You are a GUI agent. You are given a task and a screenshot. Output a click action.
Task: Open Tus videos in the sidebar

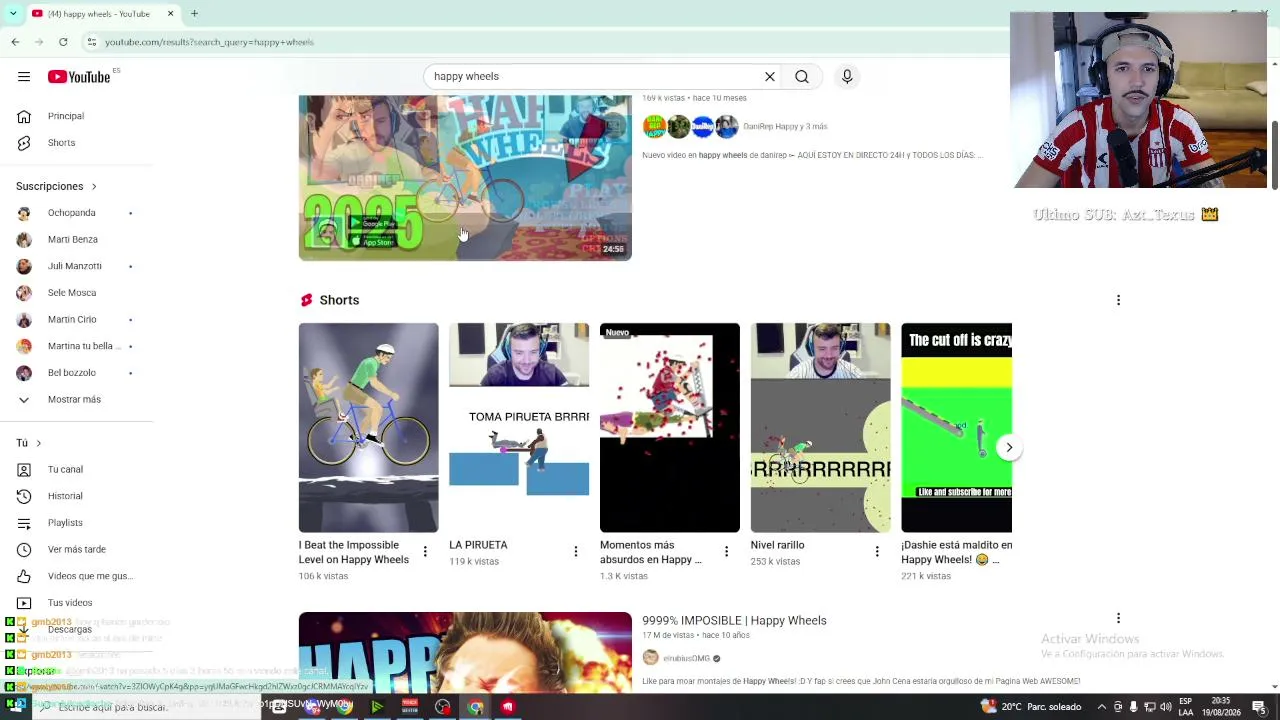[x=70, y=603]
